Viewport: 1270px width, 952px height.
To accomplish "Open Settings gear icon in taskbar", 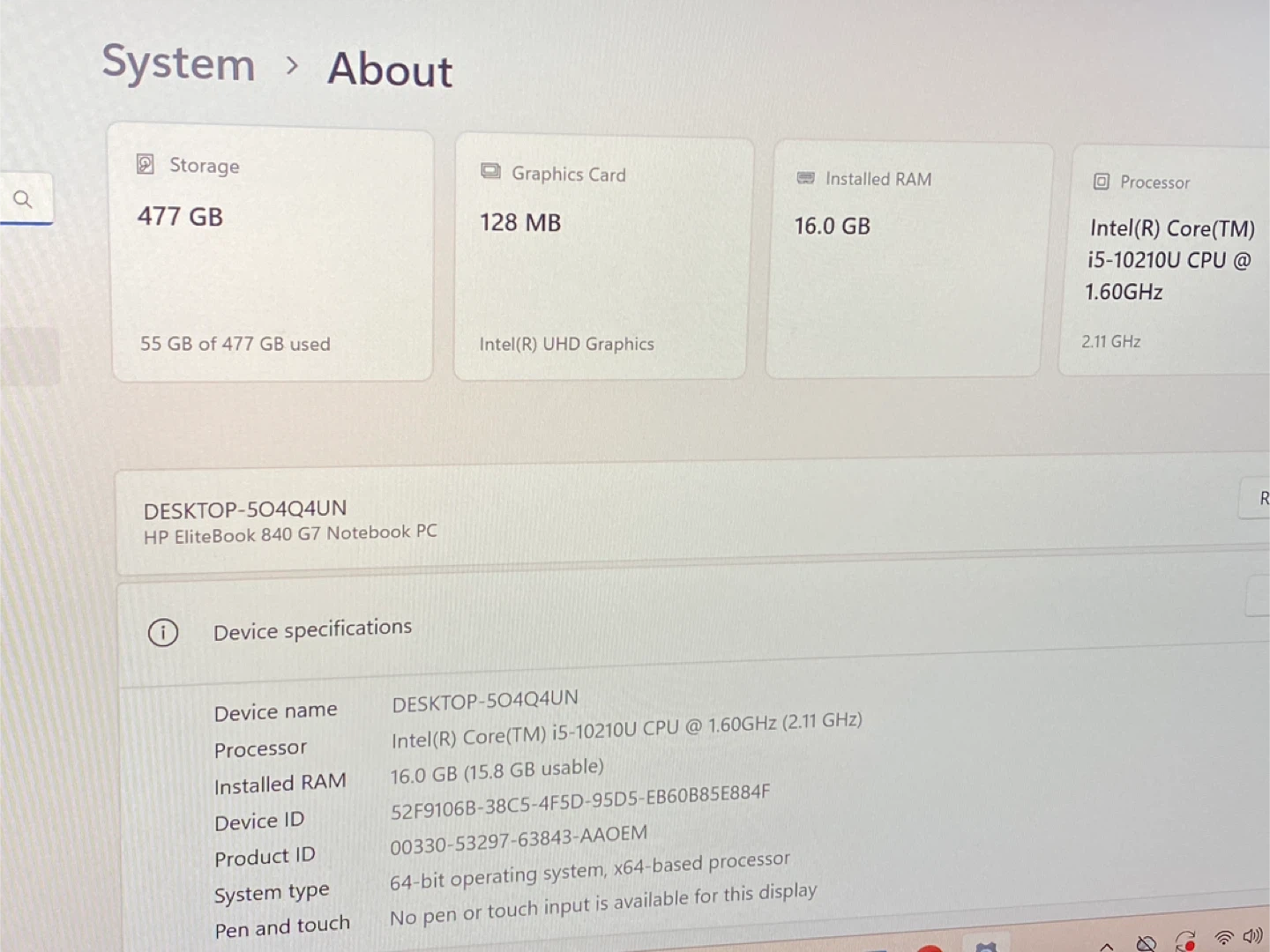I will (x=987, y=947).
